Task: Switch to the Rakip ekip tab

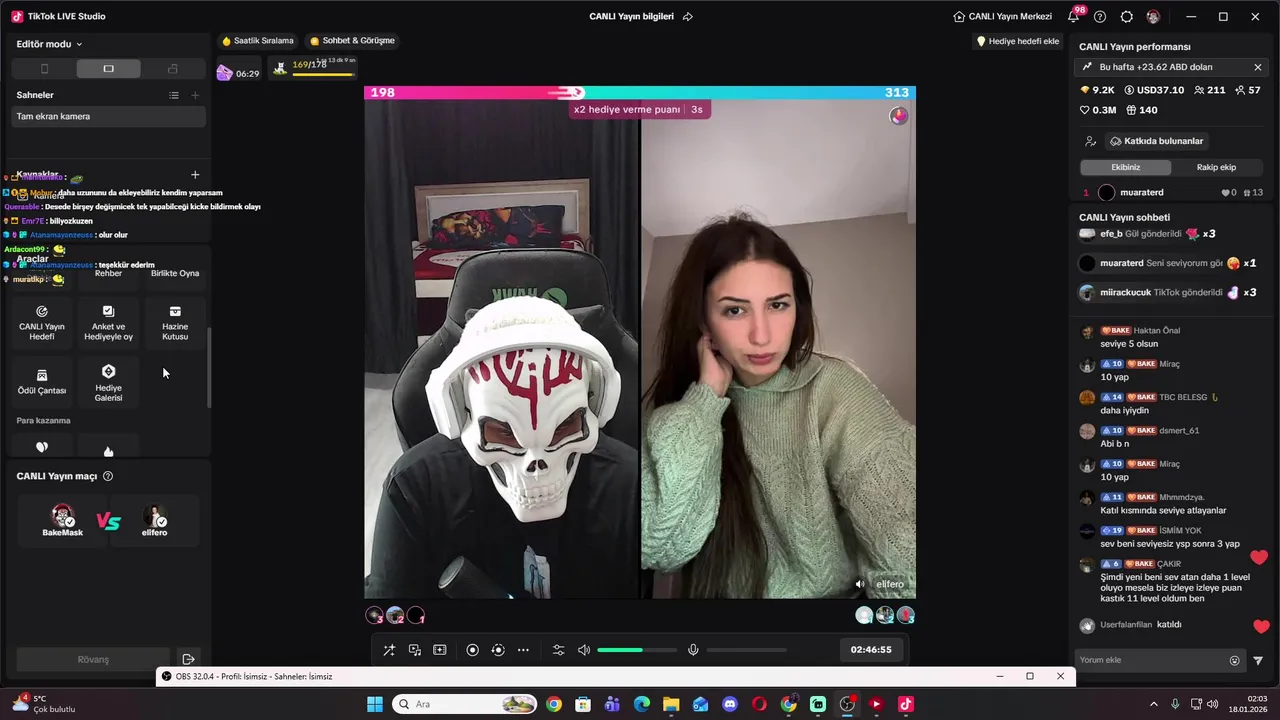Action: pyautogui.click(x=1216, y=167)
